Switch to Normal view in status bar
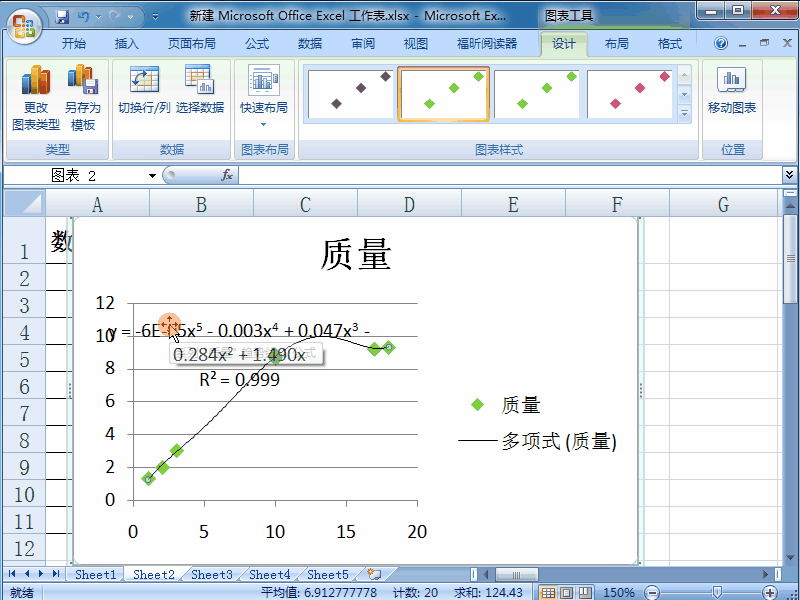This screenshot has width=800, height=600. 548,592
